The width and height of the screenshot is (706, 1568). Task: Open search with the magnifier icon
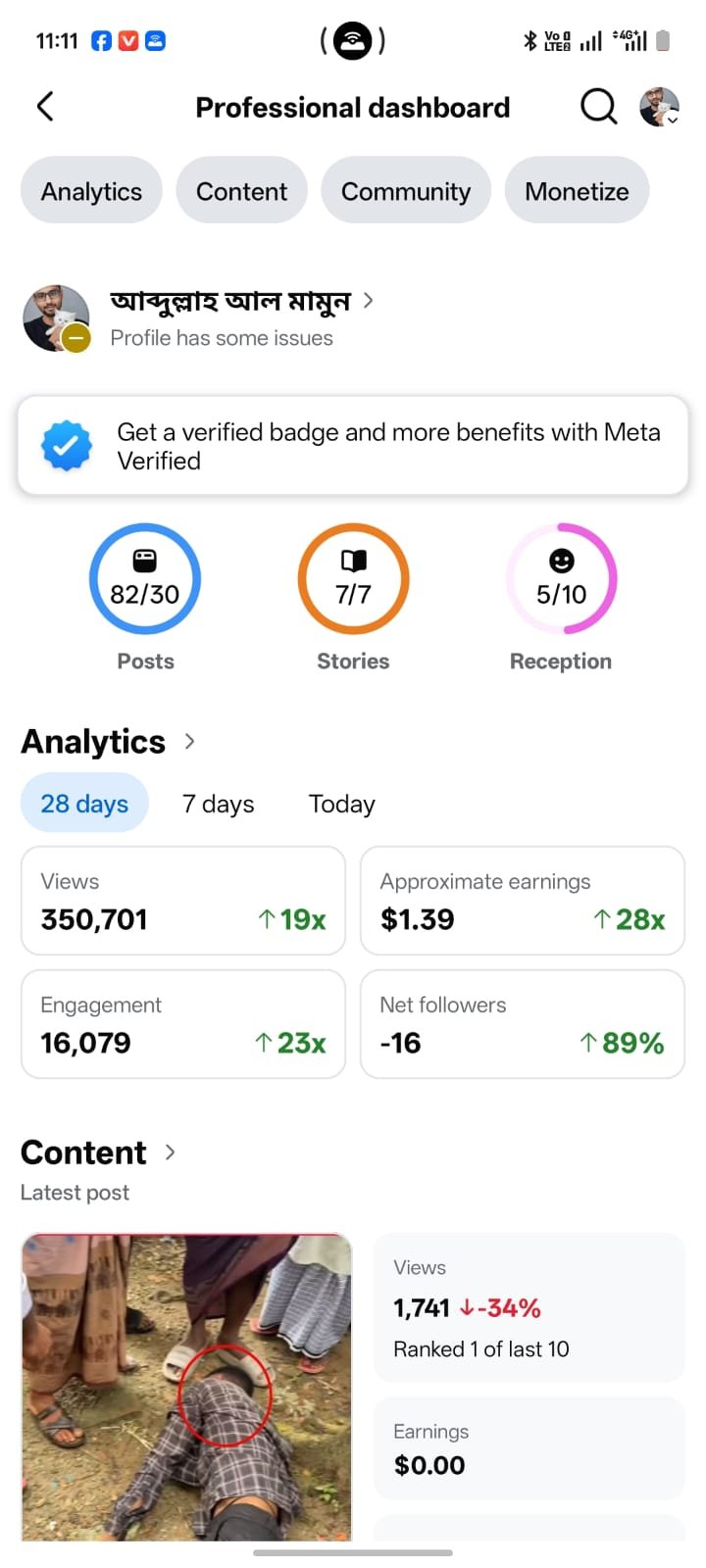pyautogui.click(x=598, y=107)
